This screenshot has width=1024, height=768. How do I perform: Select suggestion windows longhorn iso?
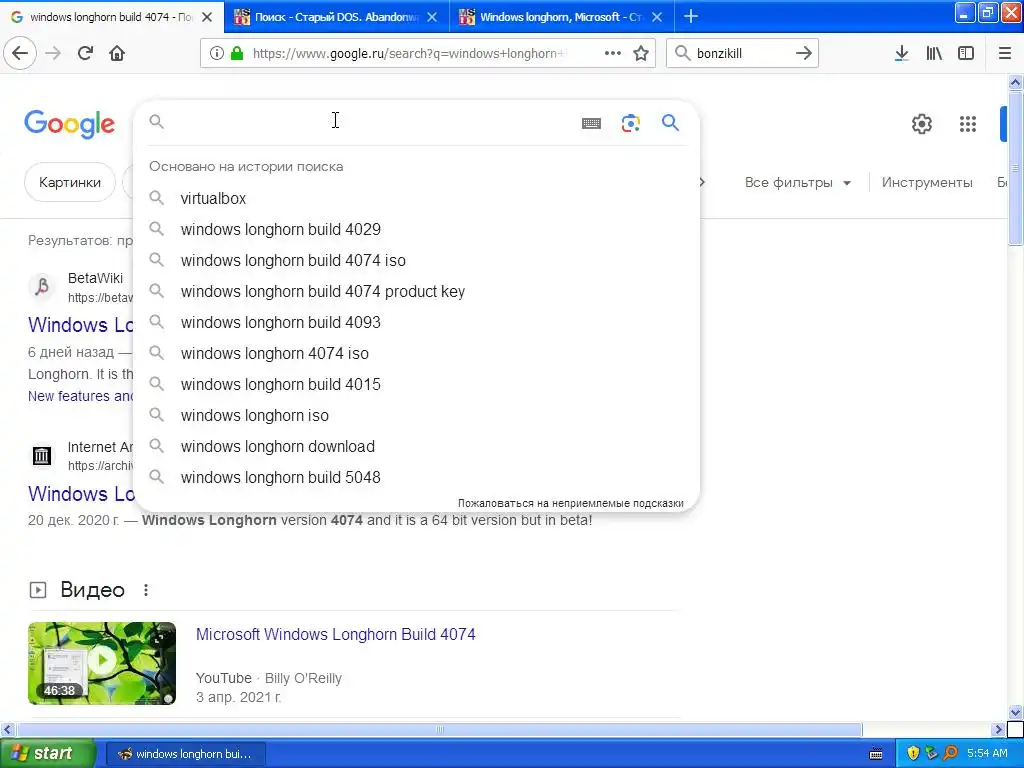click(x=416, y=415)
